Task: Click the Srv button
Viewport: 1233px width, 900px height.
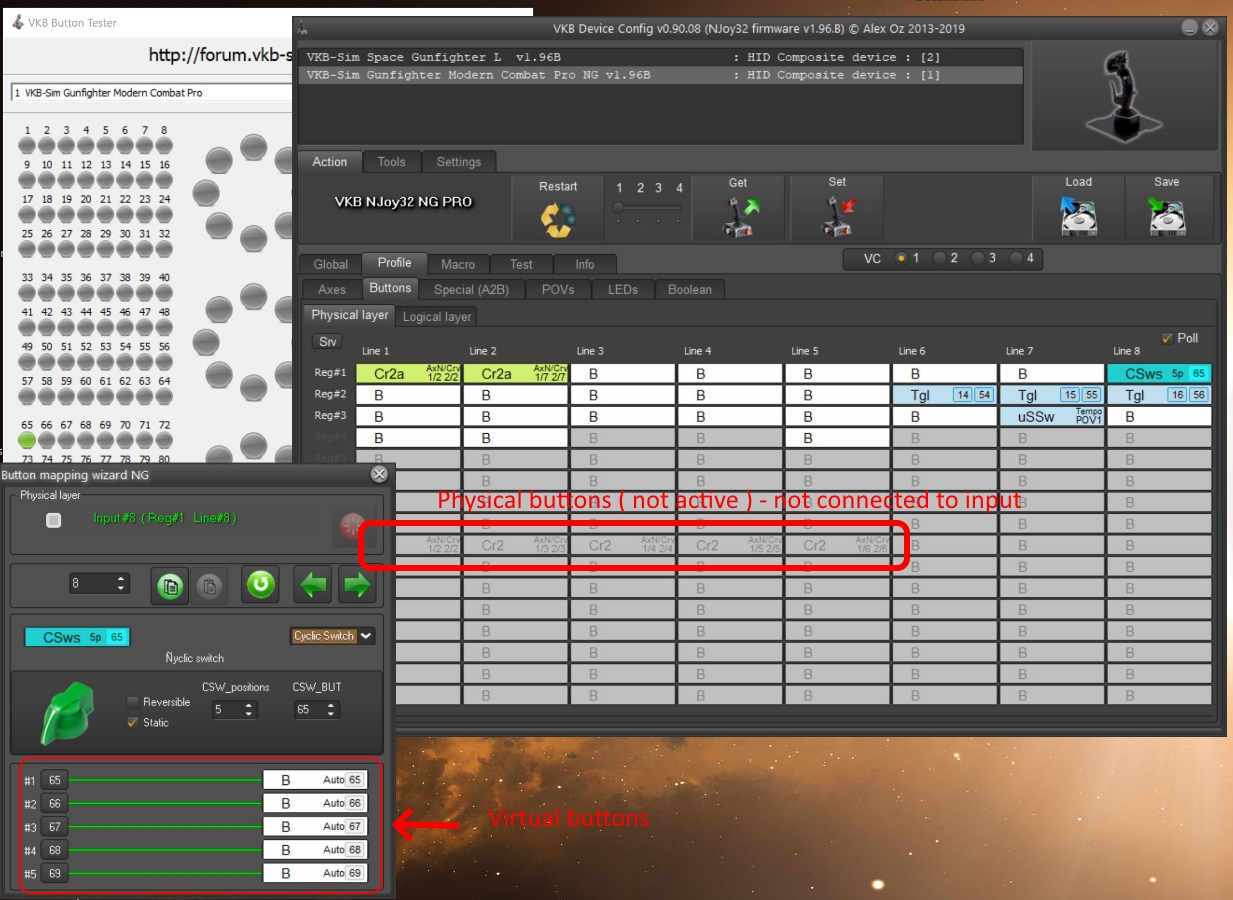Action: click(x=327, y=342)
